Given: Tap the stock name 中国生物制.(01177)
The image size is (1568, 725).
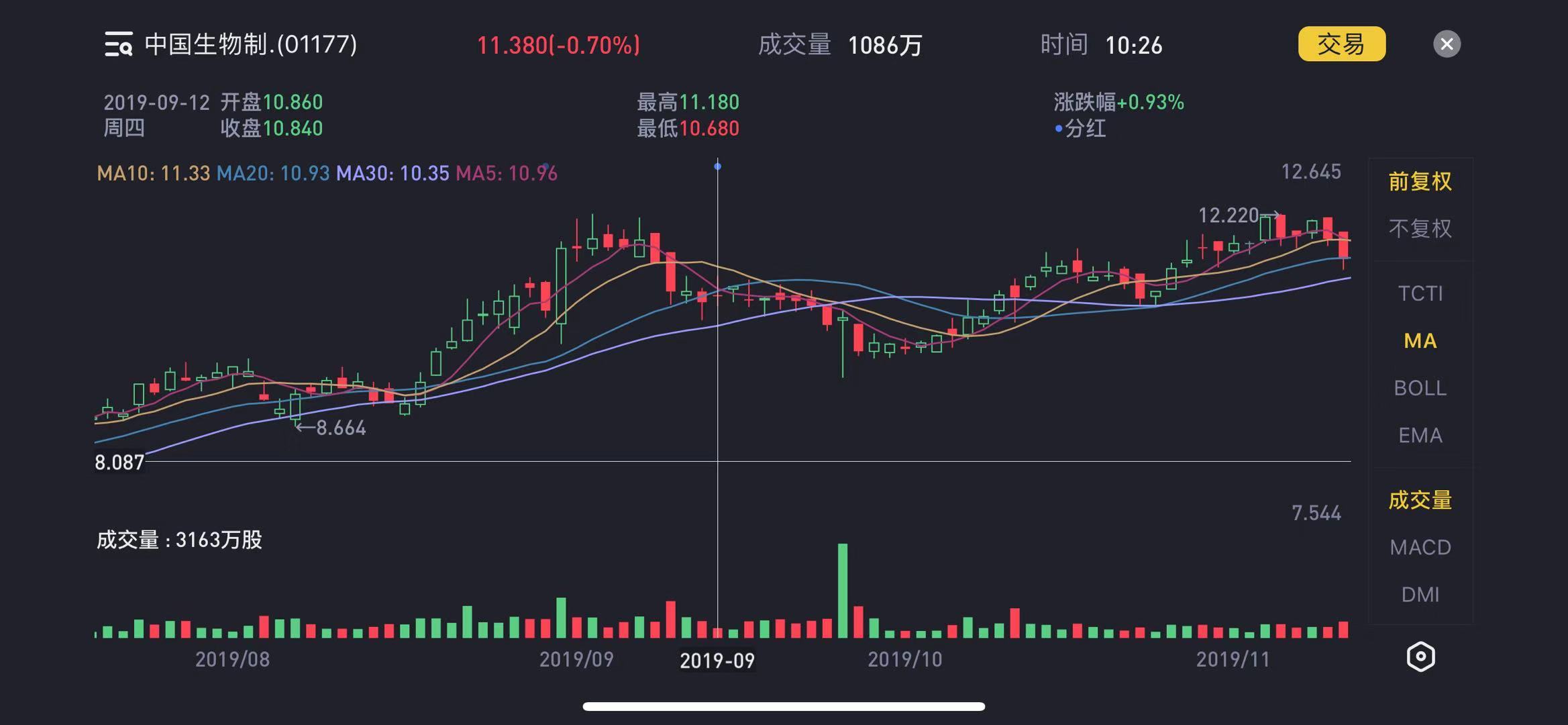Looking at the screenshot, I should click(251, 44).
